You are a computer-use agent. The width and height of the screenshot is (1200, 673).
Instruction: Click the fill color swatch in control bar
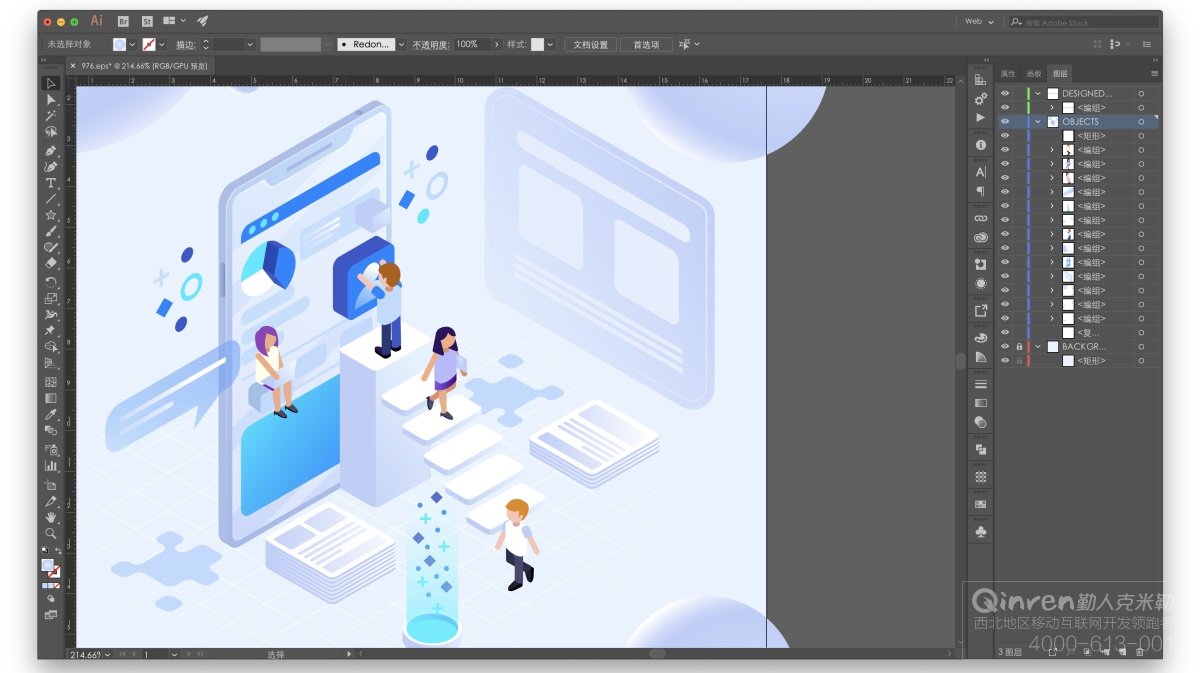[x=120, y=45]
